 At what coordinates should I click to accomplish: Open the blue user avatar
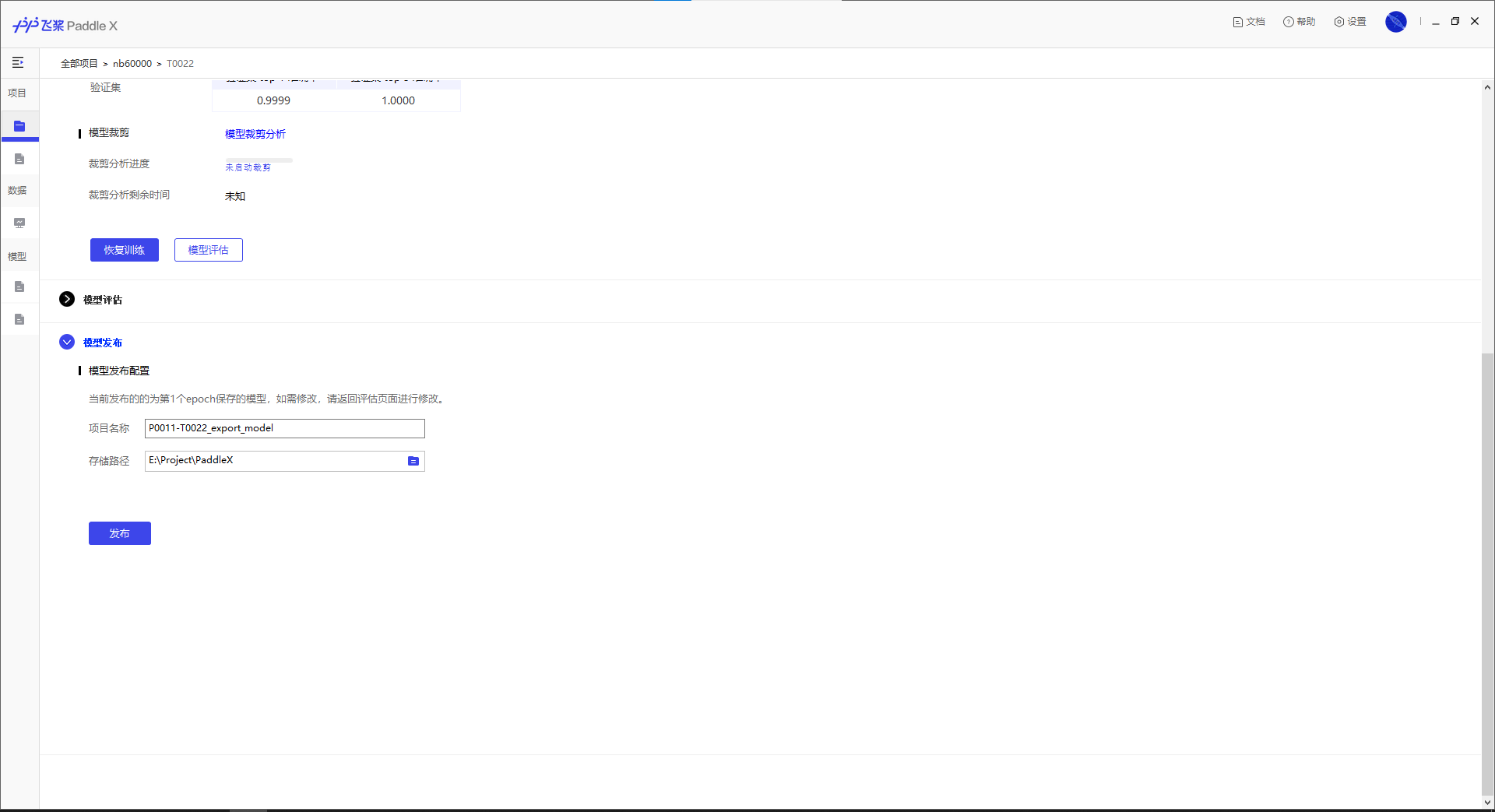[x=1395, y=22]
